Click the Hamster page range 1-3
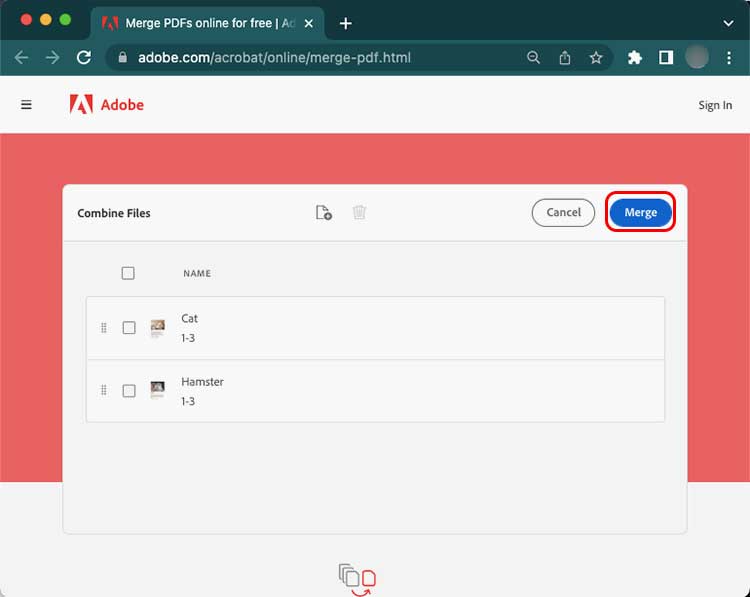 click(x=188, y=401)
